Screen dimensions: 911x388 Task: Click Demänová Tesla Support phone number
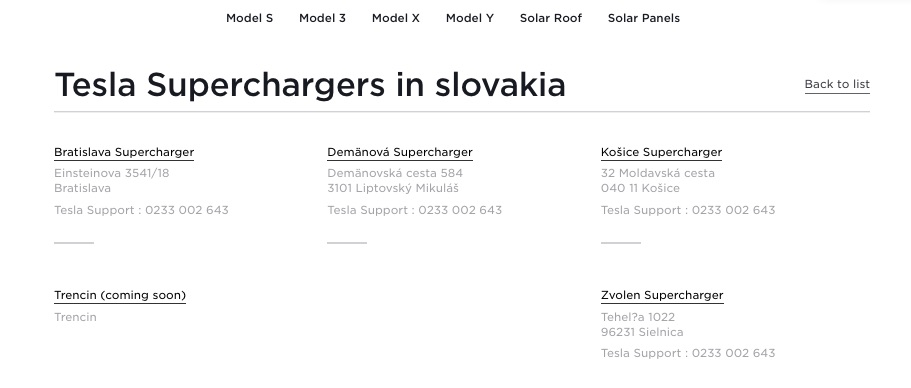pyautogui.click(x=460, y=210)
